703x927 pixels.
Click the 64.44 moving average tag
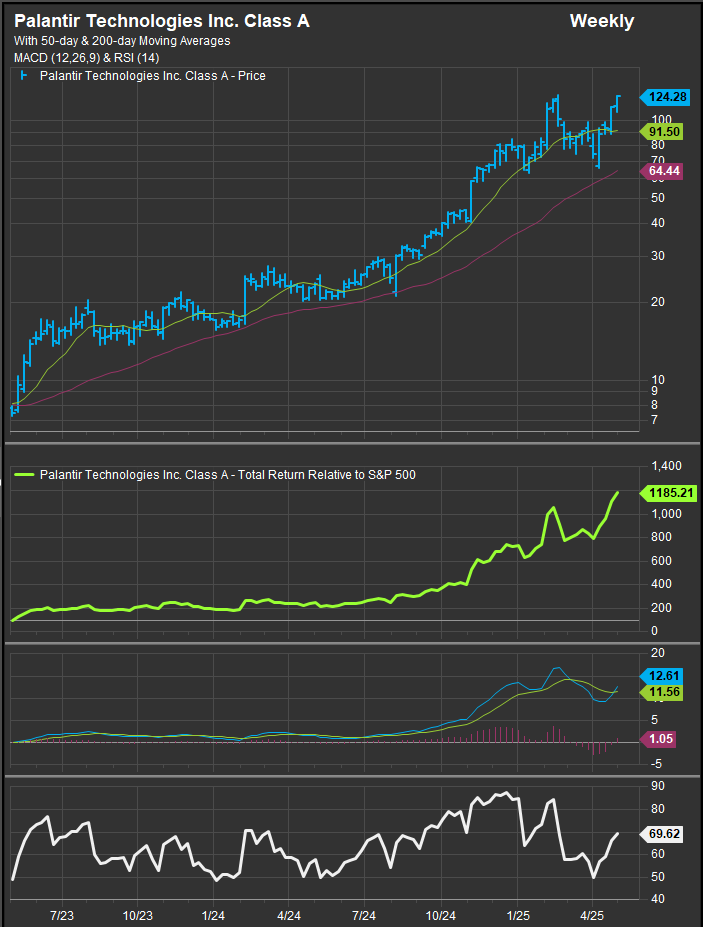pyautogui.click(x=662, y=171)
